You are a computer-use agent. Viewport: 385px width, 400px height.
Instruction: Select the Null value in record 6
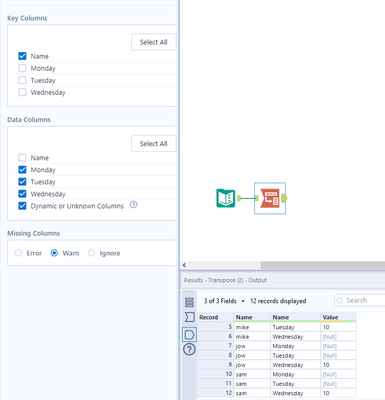click(x=338, y=337)
